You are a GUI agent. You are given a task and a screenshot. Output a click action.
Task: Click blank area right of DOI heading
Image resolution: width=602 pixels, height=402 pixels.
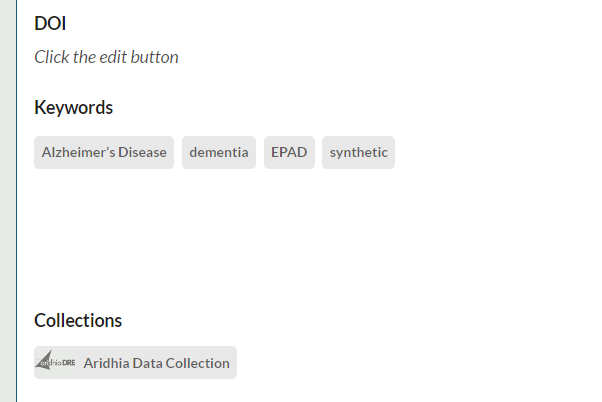pos(300,23)
